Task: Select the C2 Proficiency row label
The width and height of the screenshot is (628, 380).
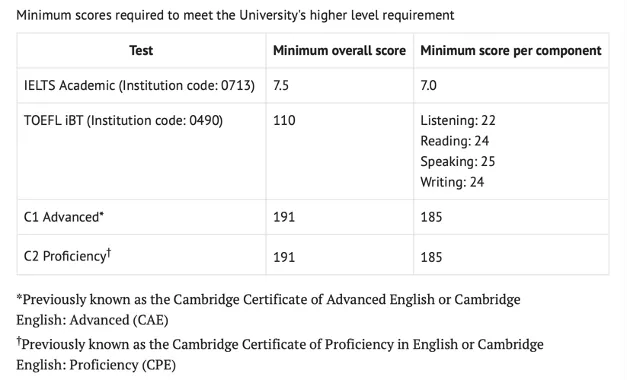Action: click(67, 255)
